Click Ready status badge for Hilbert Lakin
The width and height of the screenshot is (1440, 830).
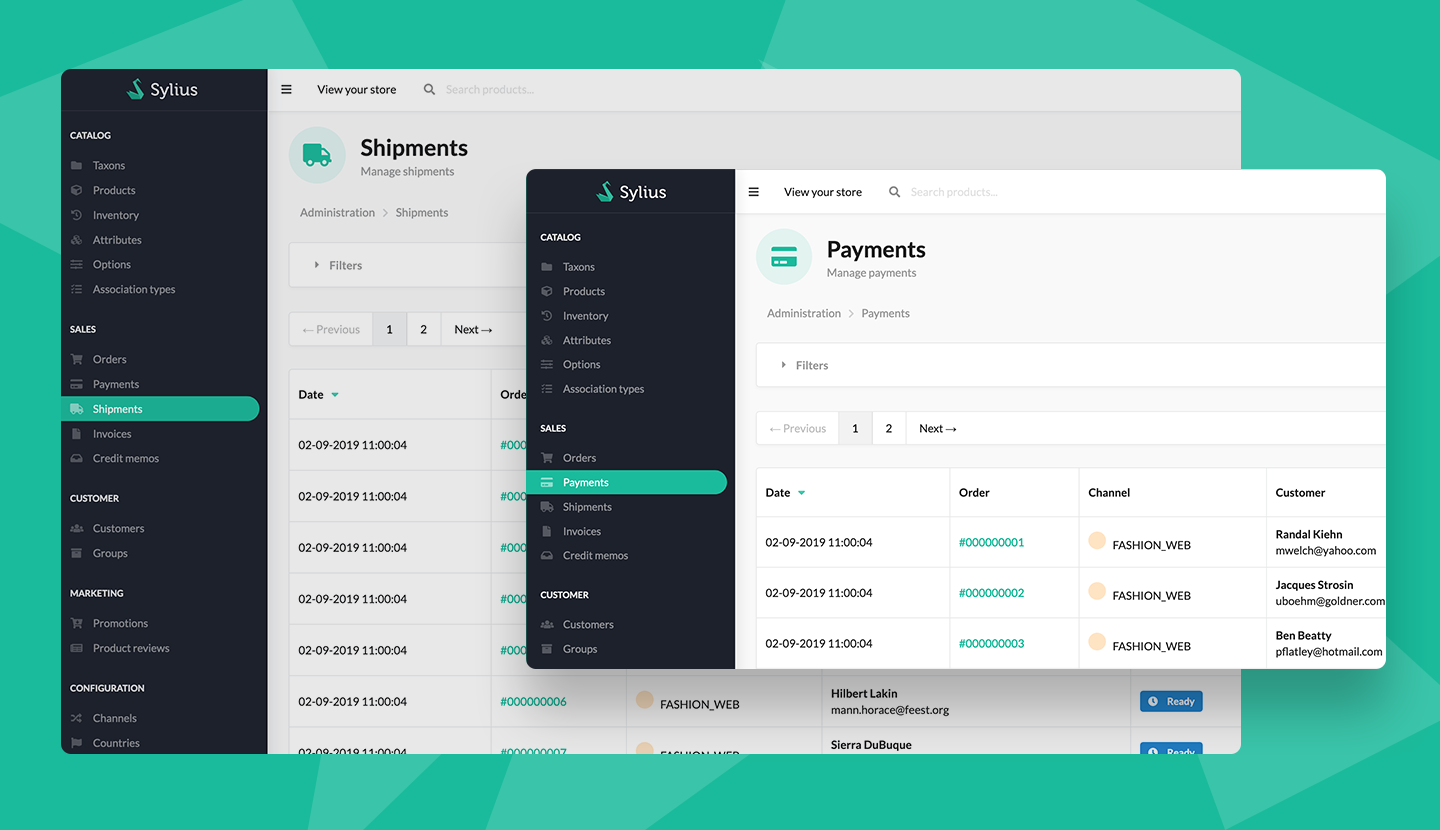pos(1171,701)
